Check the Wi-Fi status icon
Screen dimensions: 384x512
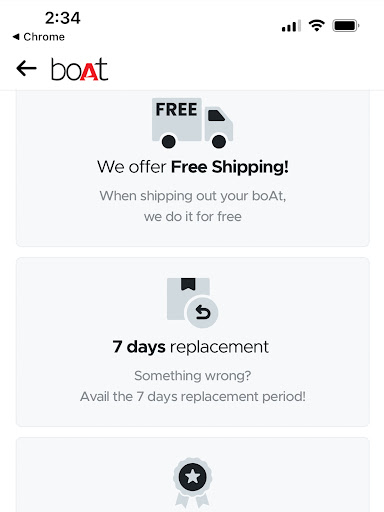317,25
